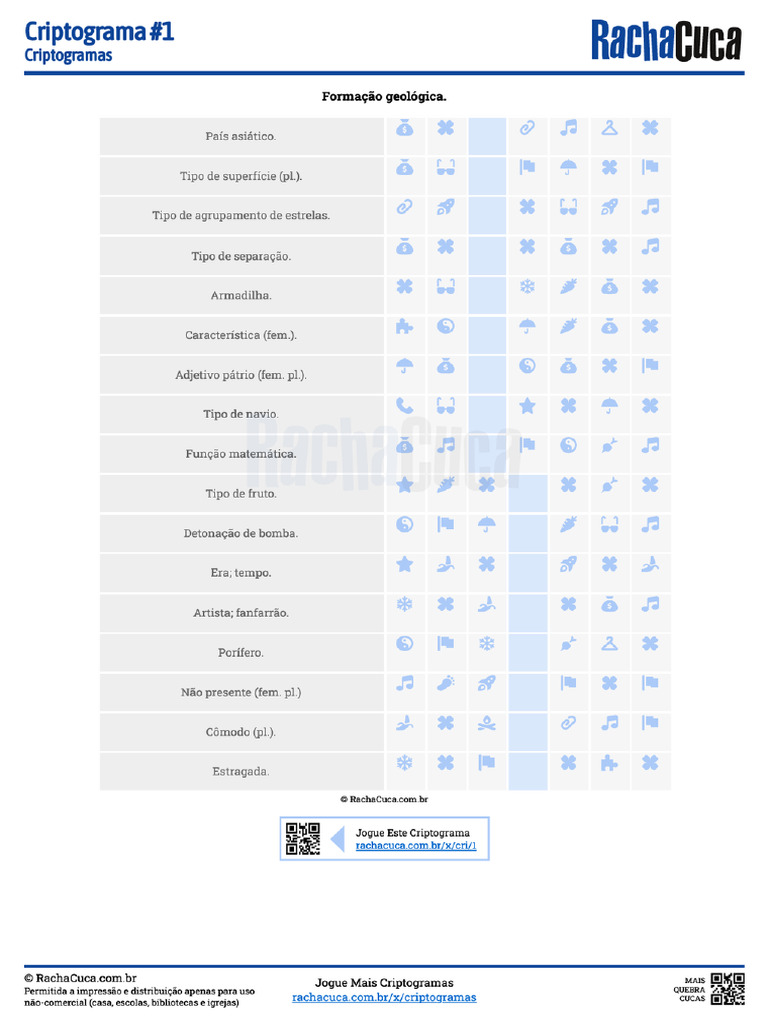Click the hanger icon in Porífero row

pyautogui.click(x=609, y=643)
